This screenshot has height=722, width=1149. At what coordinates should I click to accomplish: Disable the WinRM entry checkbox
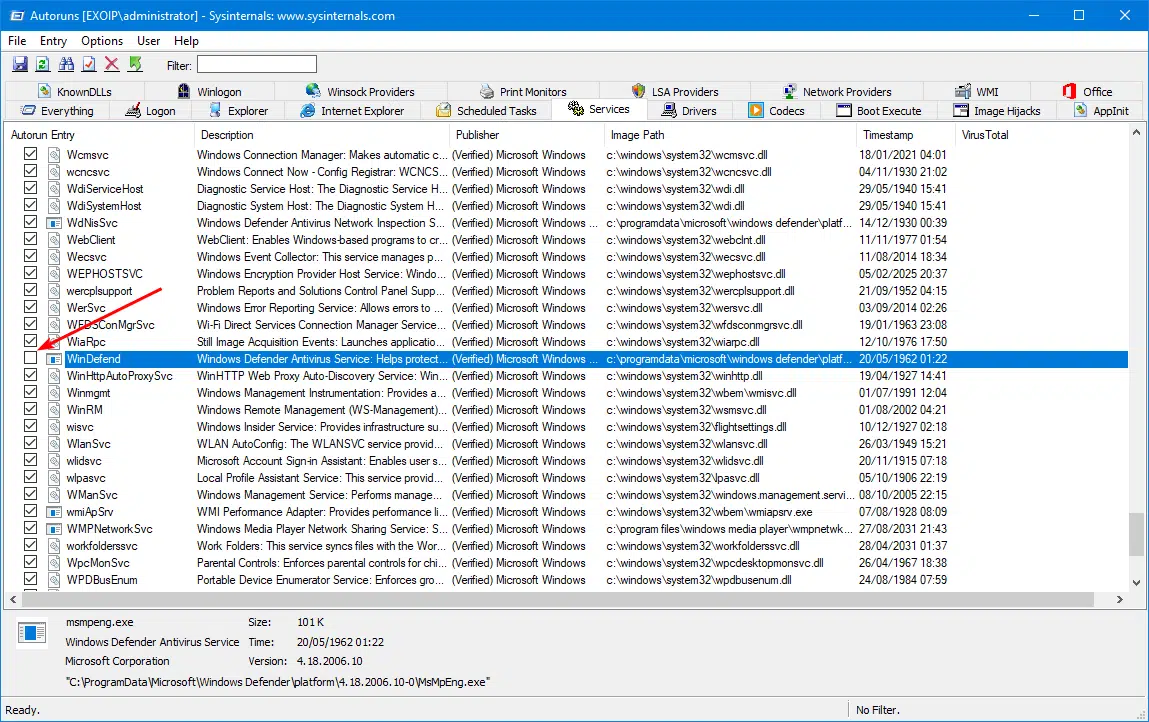[x=30, y=409]
